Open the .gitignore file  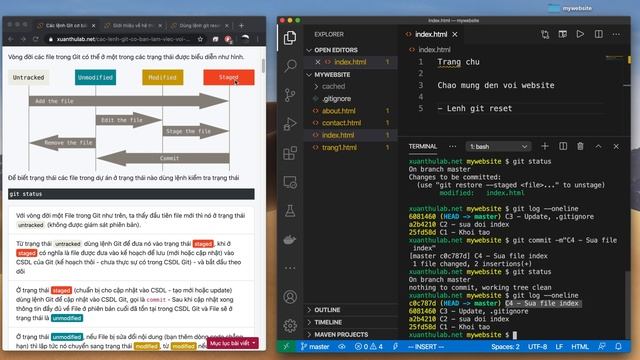point(336,98)
